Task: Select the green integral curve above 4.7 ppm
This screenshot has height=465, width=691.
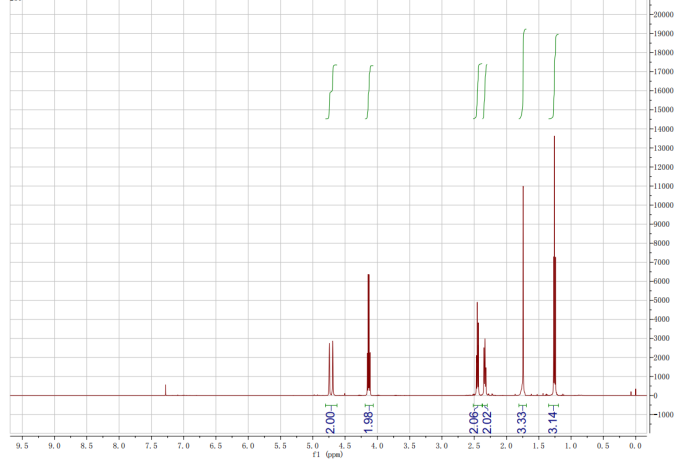Action: pos(332,90)
